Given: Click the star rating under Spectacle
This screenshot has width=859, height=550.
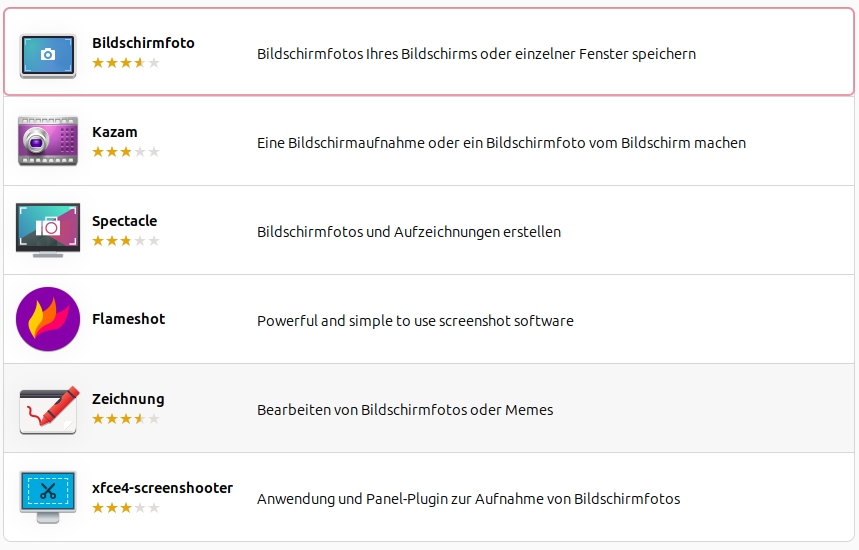Looking at the screenshot, I should tap(126, 241).
